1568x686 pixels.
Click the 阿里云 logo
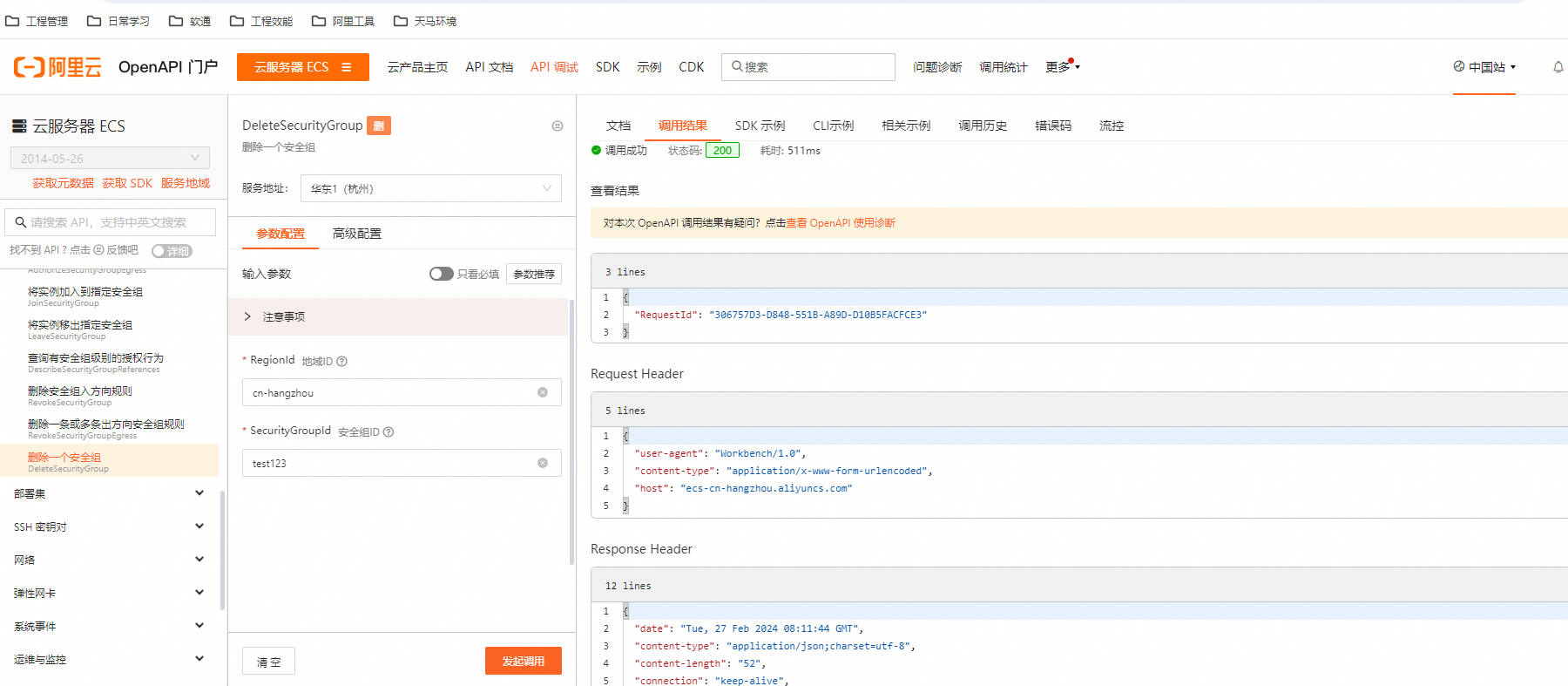click(57, 67)
